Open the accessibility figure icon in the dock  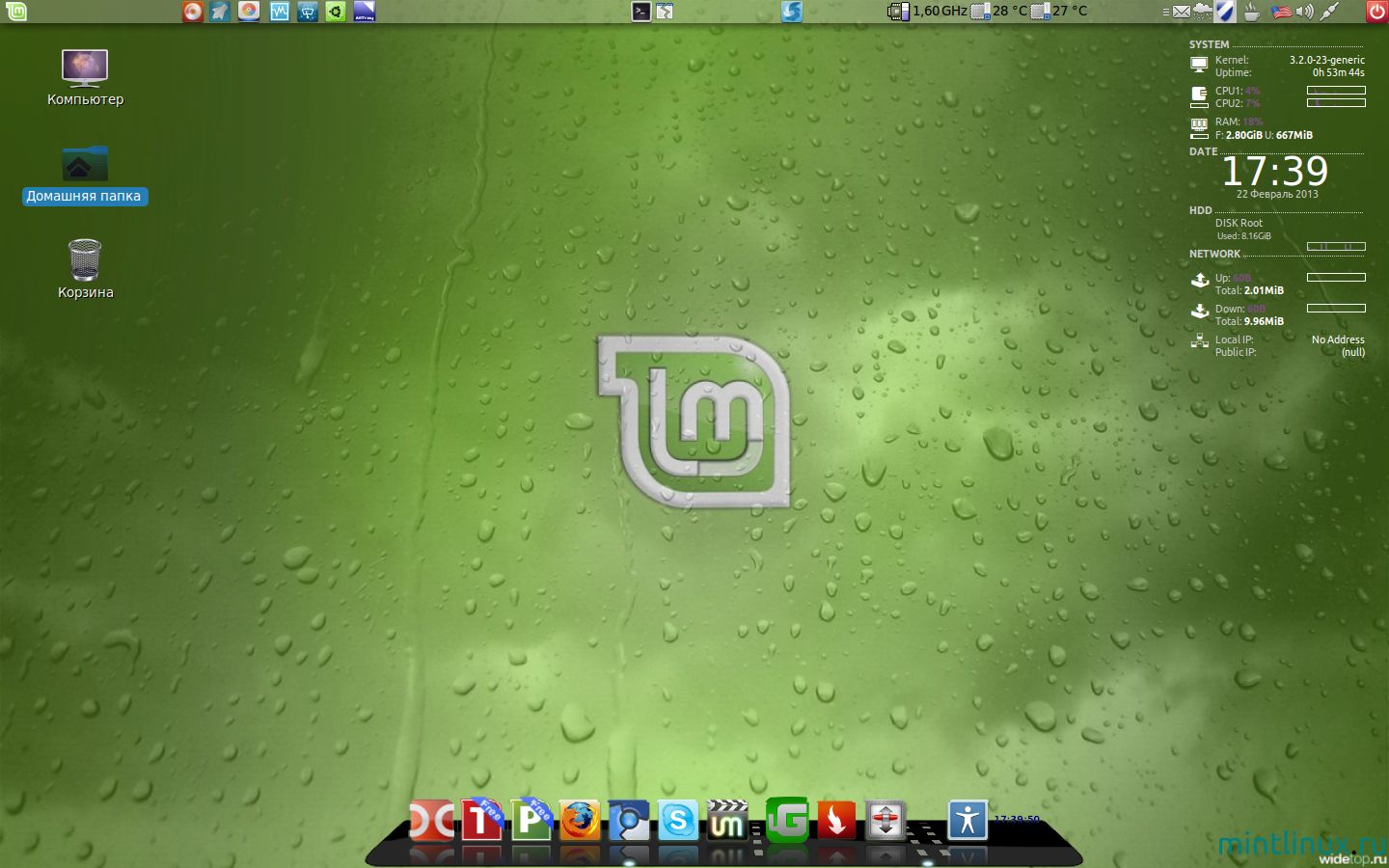[967, 821]
